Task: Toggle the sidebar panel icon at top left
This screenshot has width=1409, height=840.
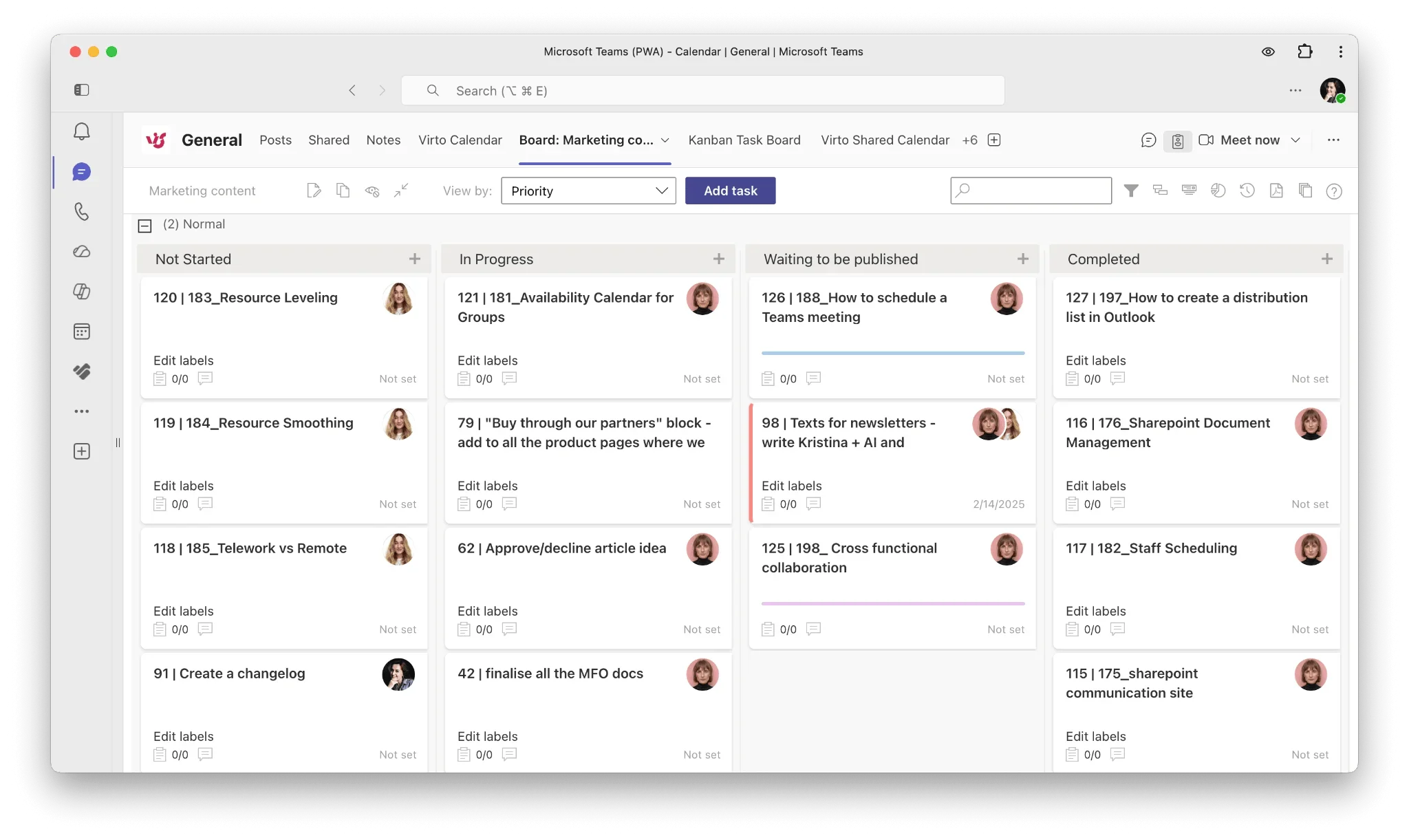Action: pyautogui.click(x=81, y=89)
